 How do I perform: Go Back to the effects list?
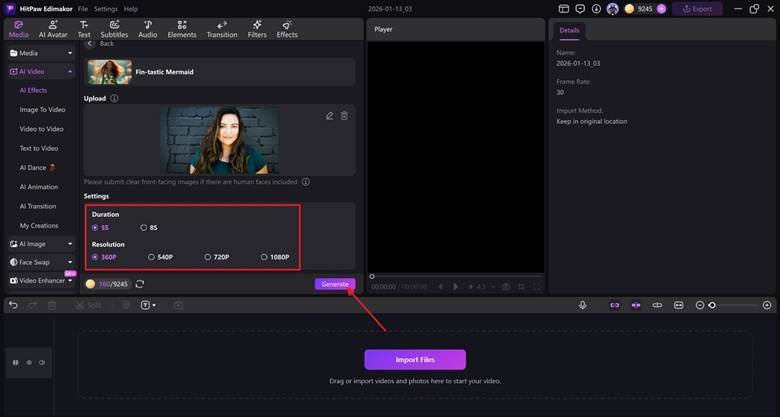(x=100, y=44)
